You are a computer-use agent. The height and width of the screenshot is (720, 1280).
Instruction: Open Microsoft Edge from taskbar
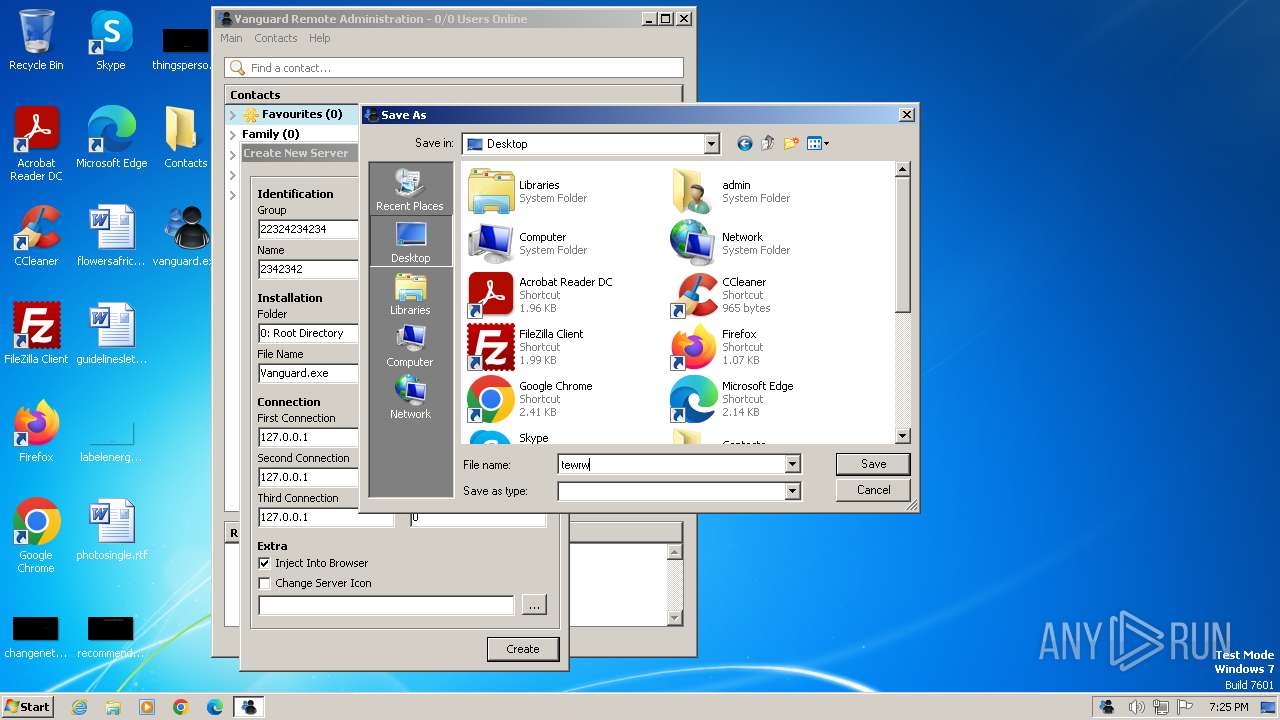tap(215, 707)
